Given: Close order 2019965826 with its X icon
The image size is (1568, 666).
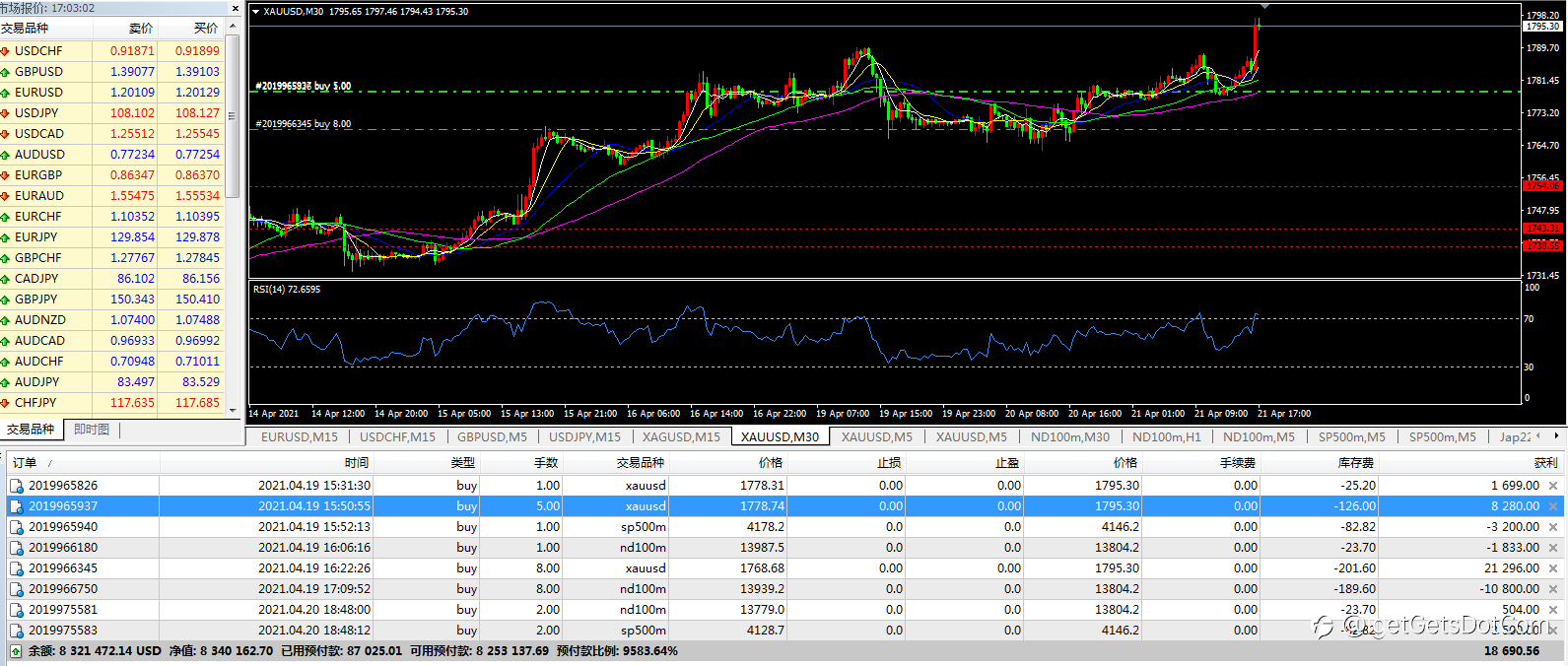Looking at the screenshot, I should tap(1553, 486).
